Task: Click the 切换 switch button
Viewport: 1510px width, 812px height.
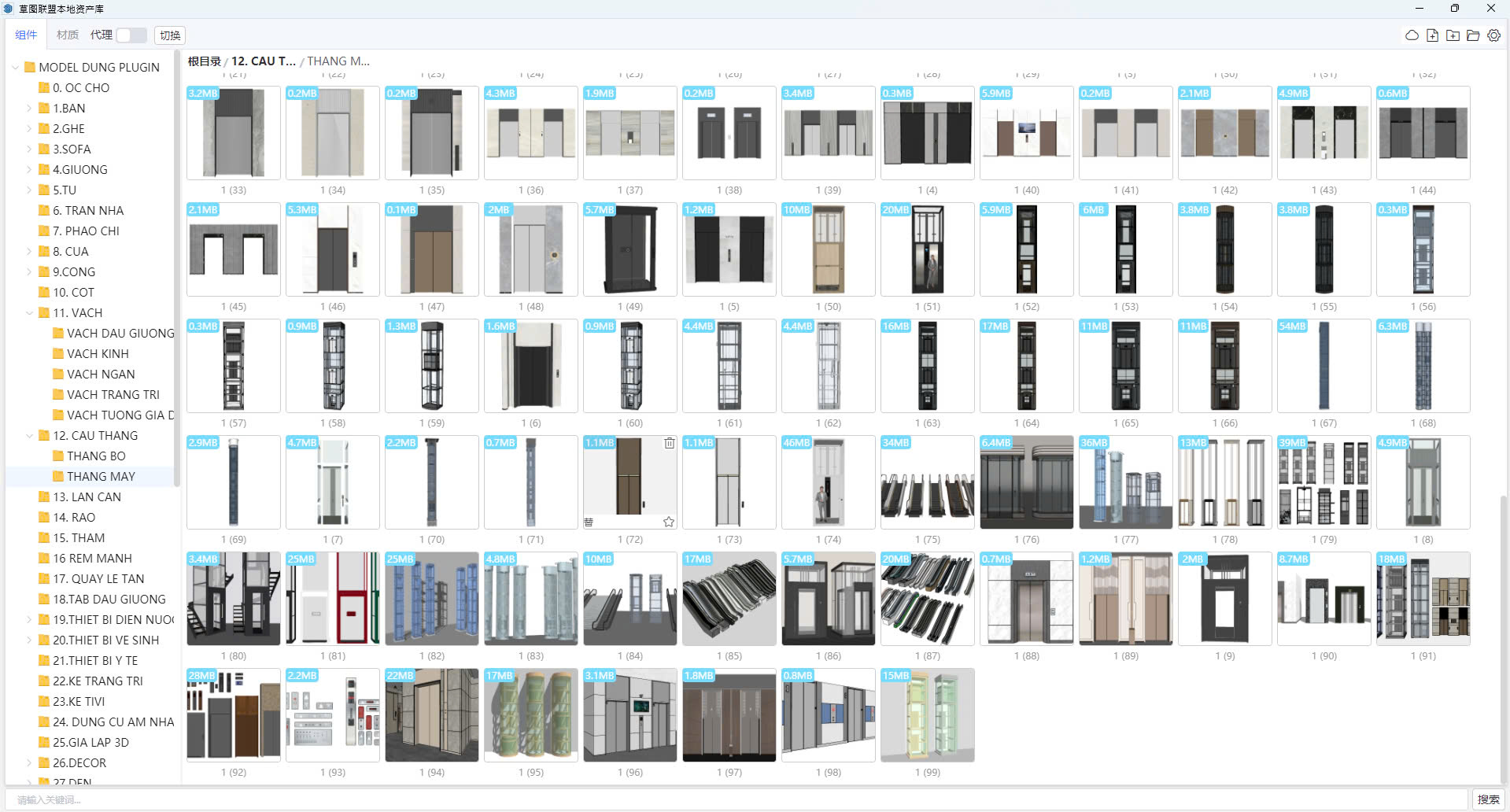Action: [170, 35]
